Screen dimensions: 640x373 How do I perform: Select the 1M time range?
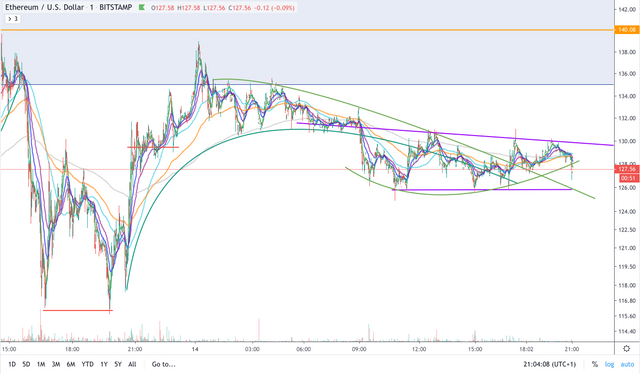[x=41, y=364]
